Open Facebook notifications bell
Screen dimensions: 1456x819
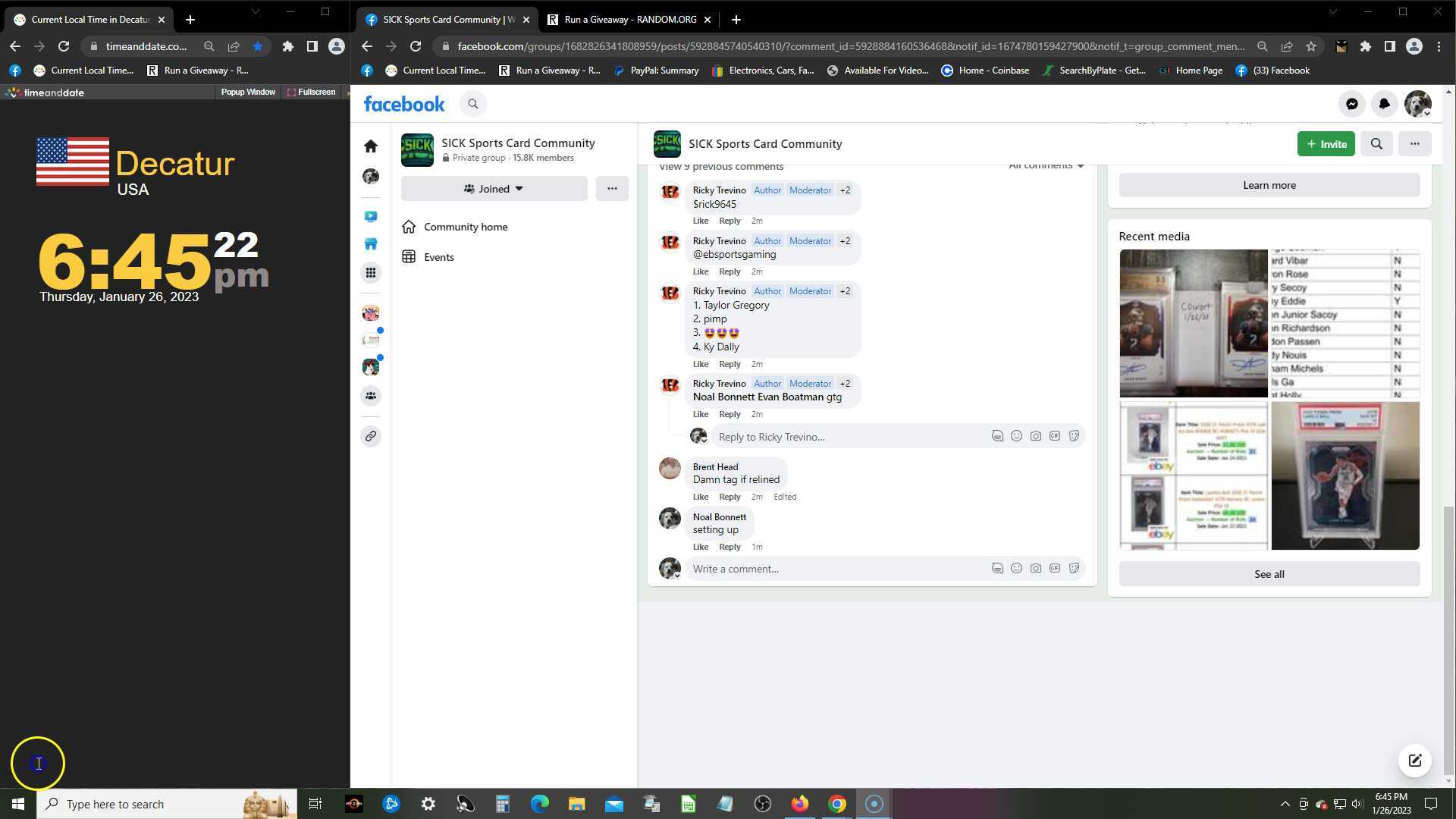1384,104
